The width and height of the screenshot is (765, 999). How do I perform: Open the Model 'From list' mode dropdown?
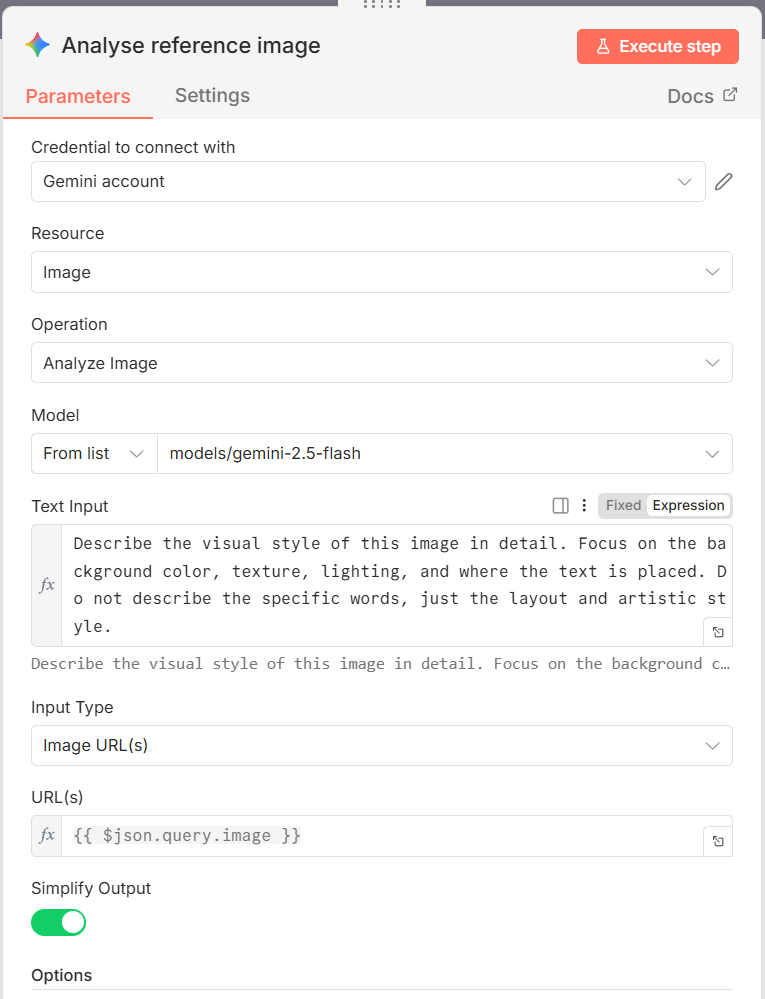(x=94, y=453)
